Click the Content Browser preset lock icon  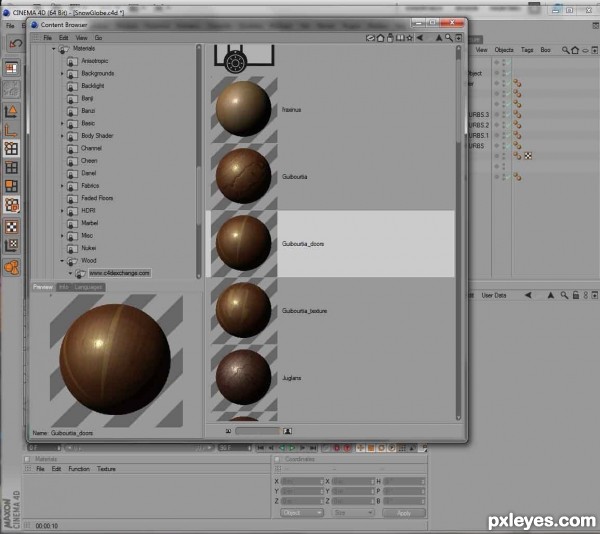(390, 38)
